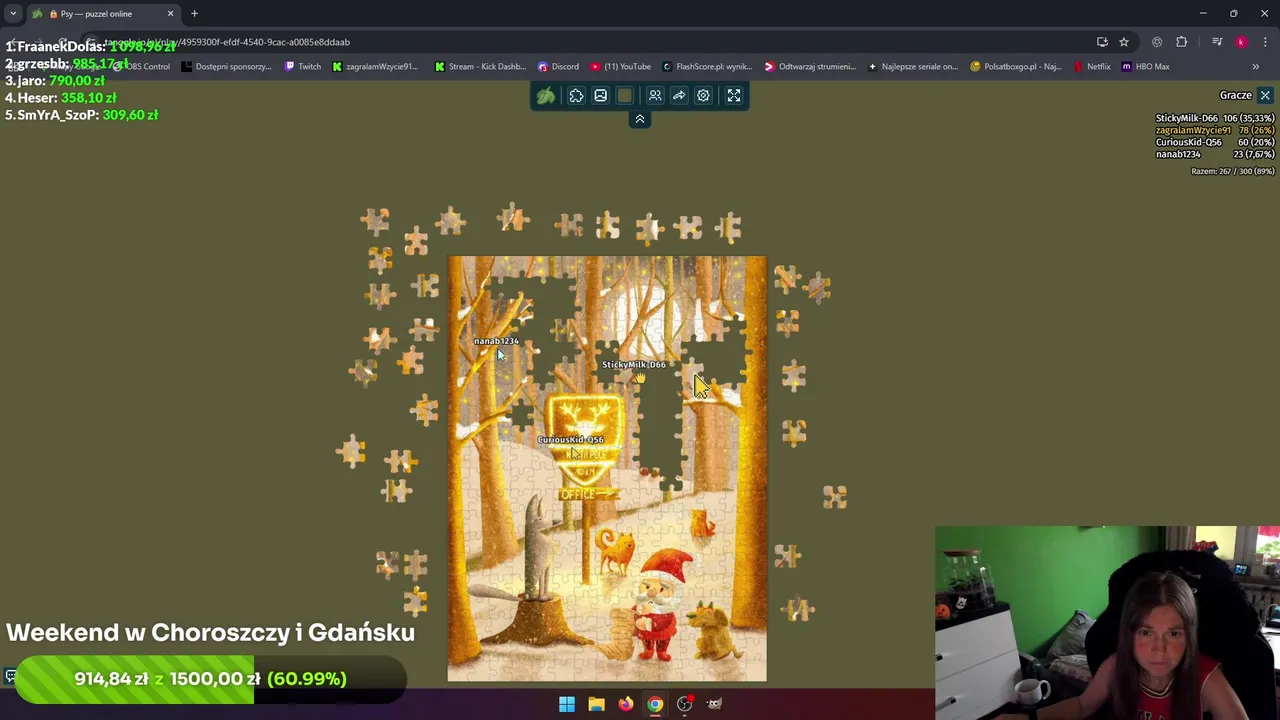The image size is (1280, 720).
Task: Open the Twitch bookmark
Action: 303,67
